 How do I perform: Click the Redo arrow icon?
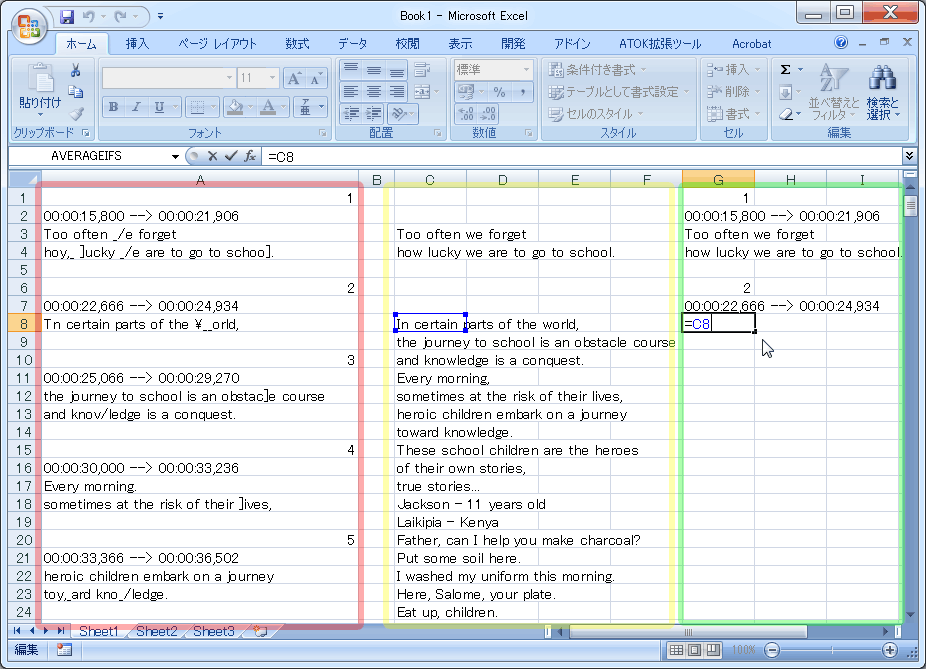point(121,16)
